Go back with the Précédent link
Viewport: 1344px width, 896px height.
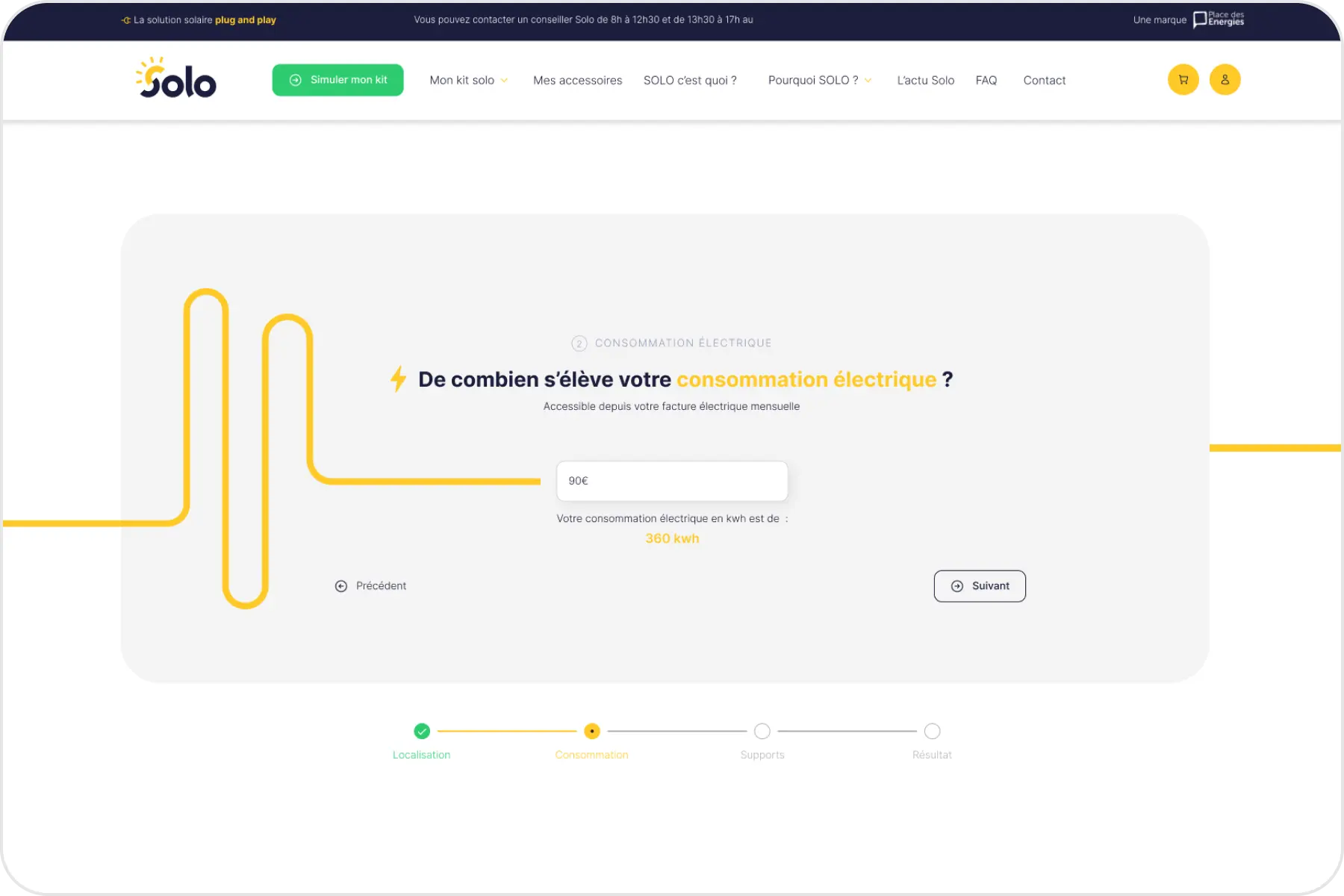pyautogui.click(x=370, y=586)
